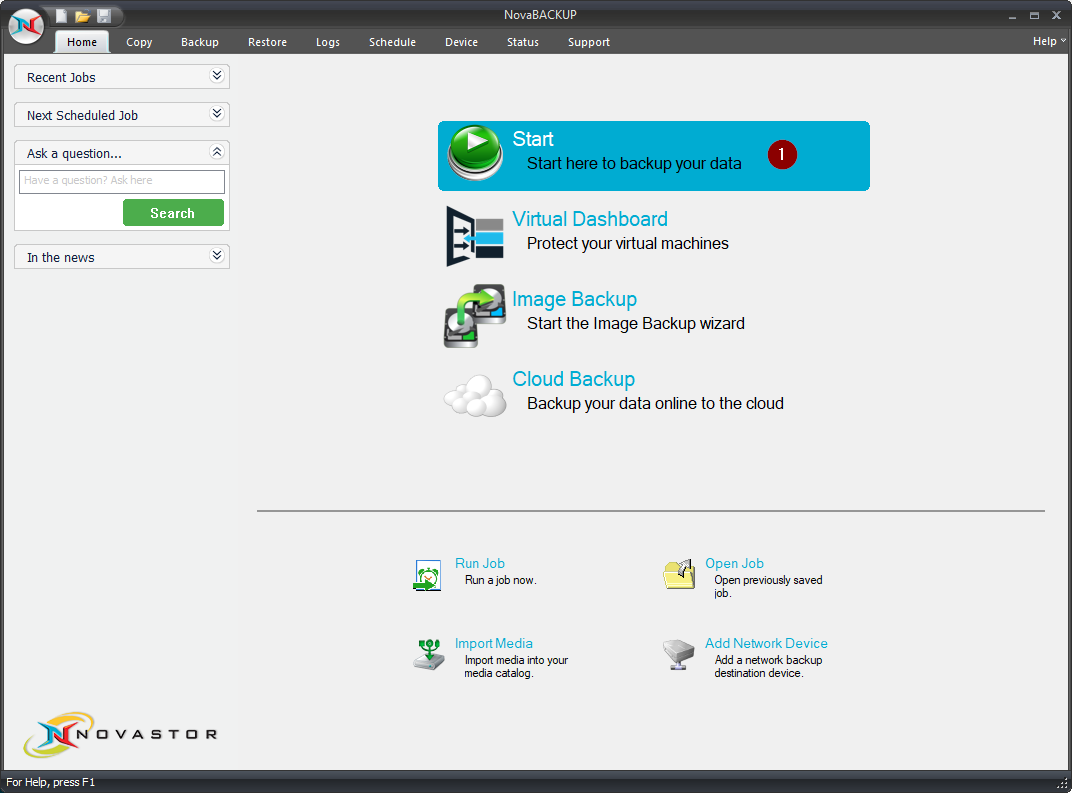1072x793 pixels.
Task: Click the open folder icon in title bar
Action: coord(83,16)
